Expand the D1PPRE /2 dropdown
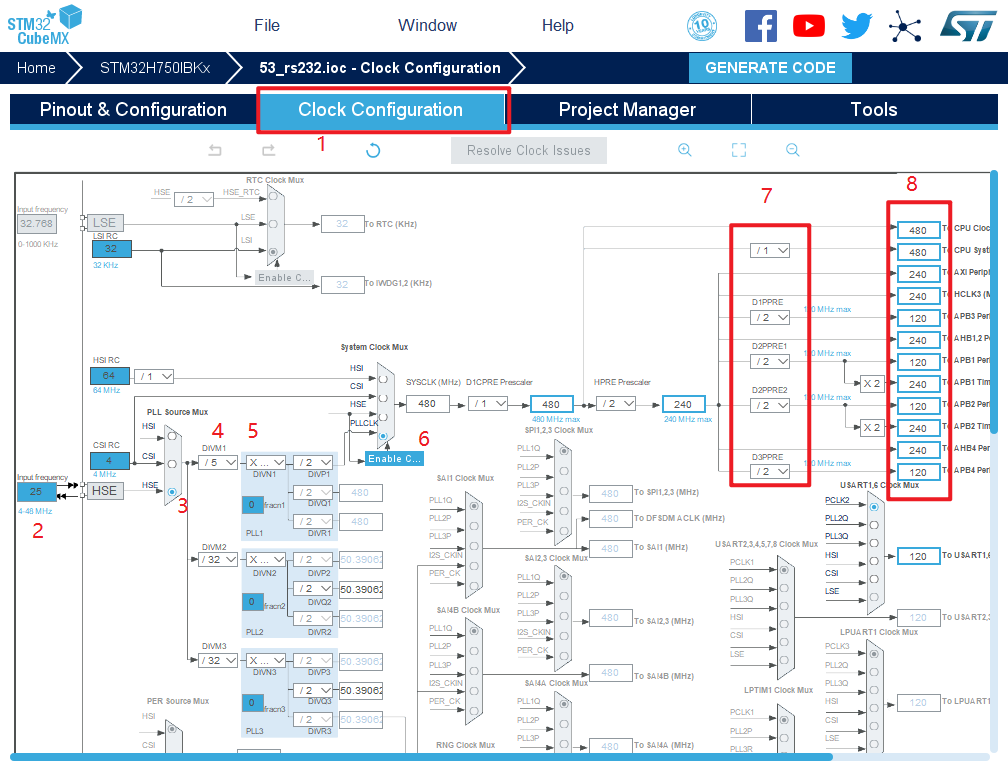The height and width of the screenshot is (771, 1008). (x=770, y=317)
